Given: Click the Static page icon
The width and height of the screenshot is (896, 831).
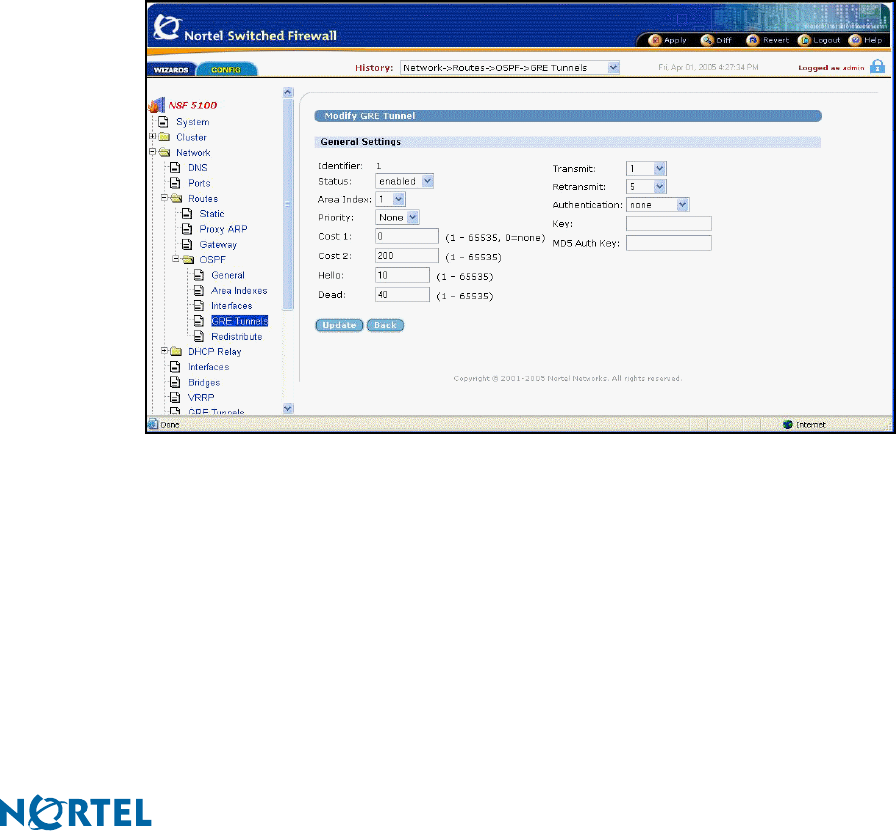Looking at the screenshot, I should tap(187, 213).
